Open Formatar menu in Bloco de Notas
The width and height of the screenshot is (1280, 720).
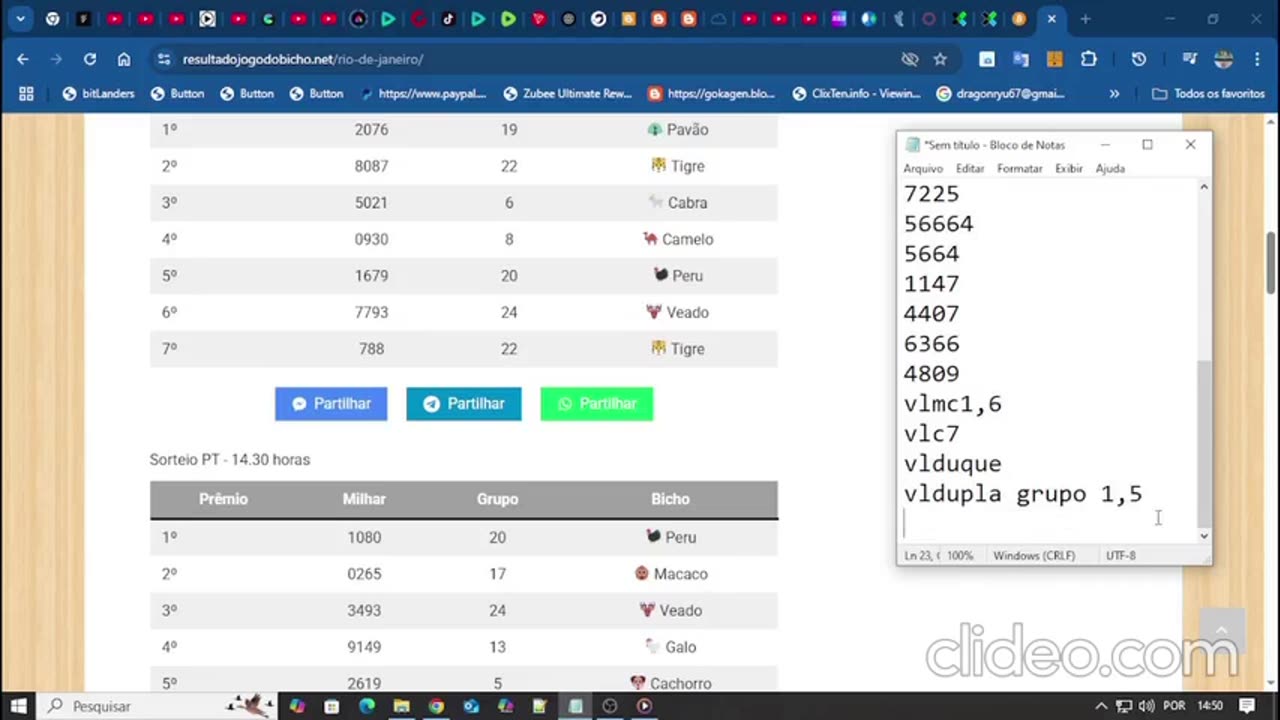coord(1020,168)
